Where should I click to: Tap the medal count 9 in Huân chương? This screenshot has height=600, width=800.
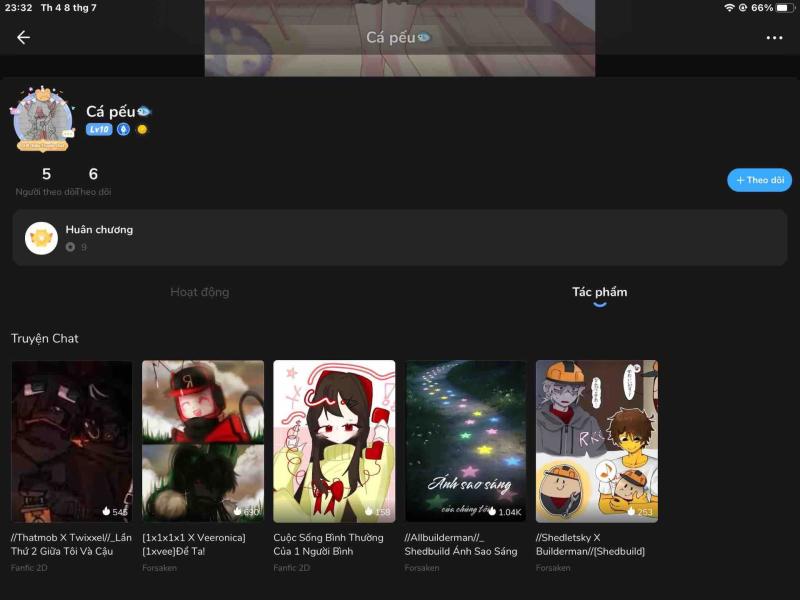[x=84, y=247]
